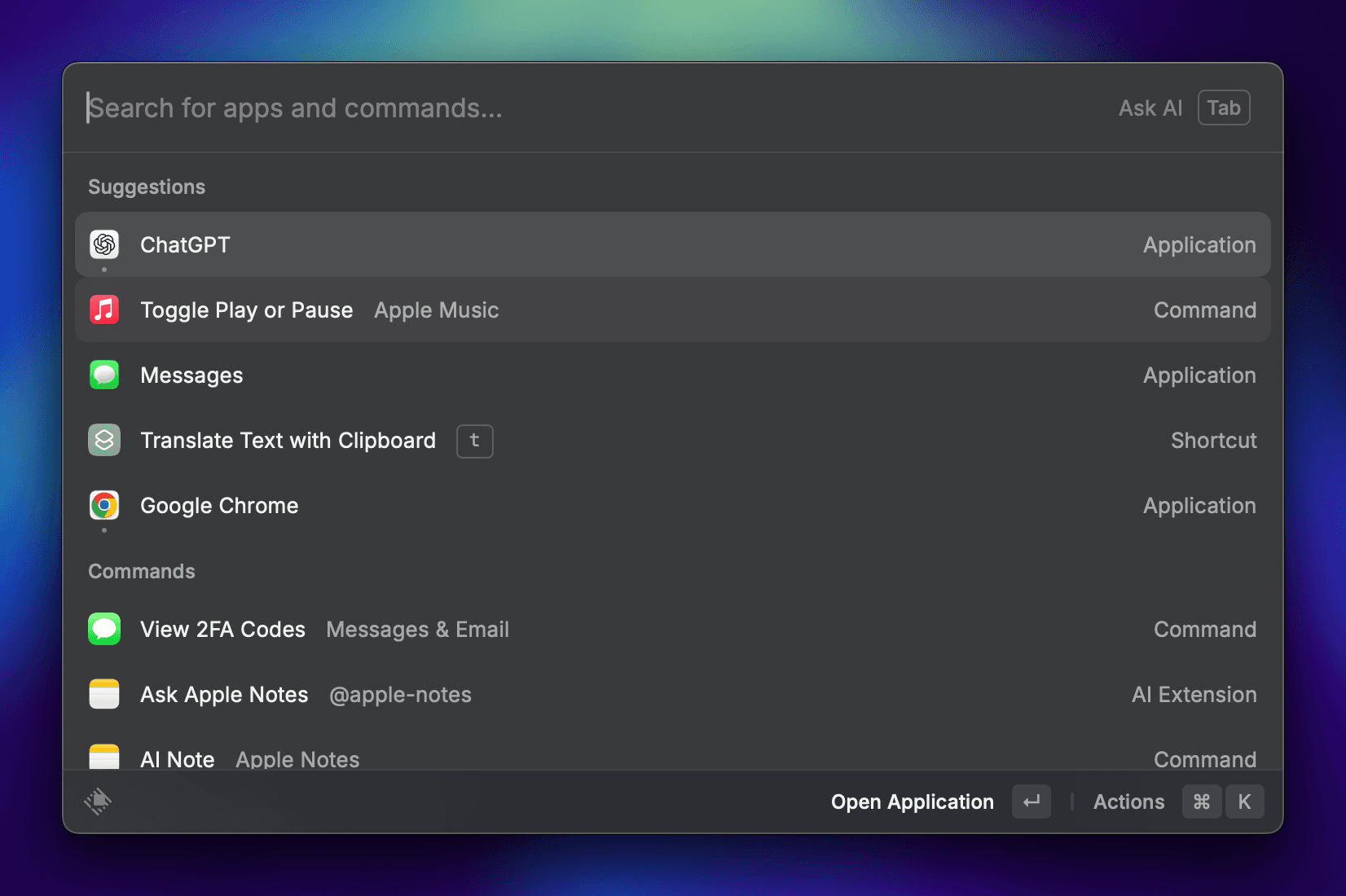
Task: Click the View 2FA Codes command icon
Action: [103, 629]
